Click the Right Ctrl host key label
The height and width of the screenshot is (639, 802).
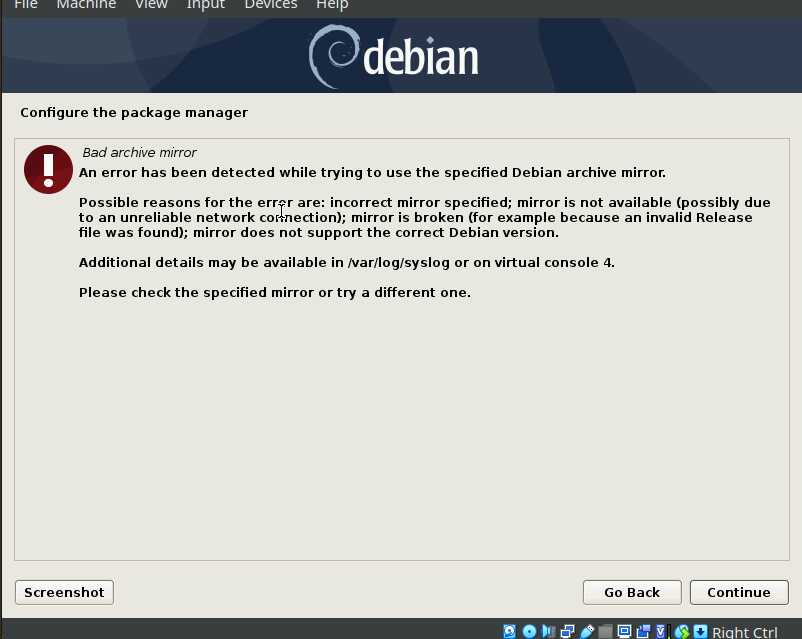pyautogui.click(x=745, y=632)
